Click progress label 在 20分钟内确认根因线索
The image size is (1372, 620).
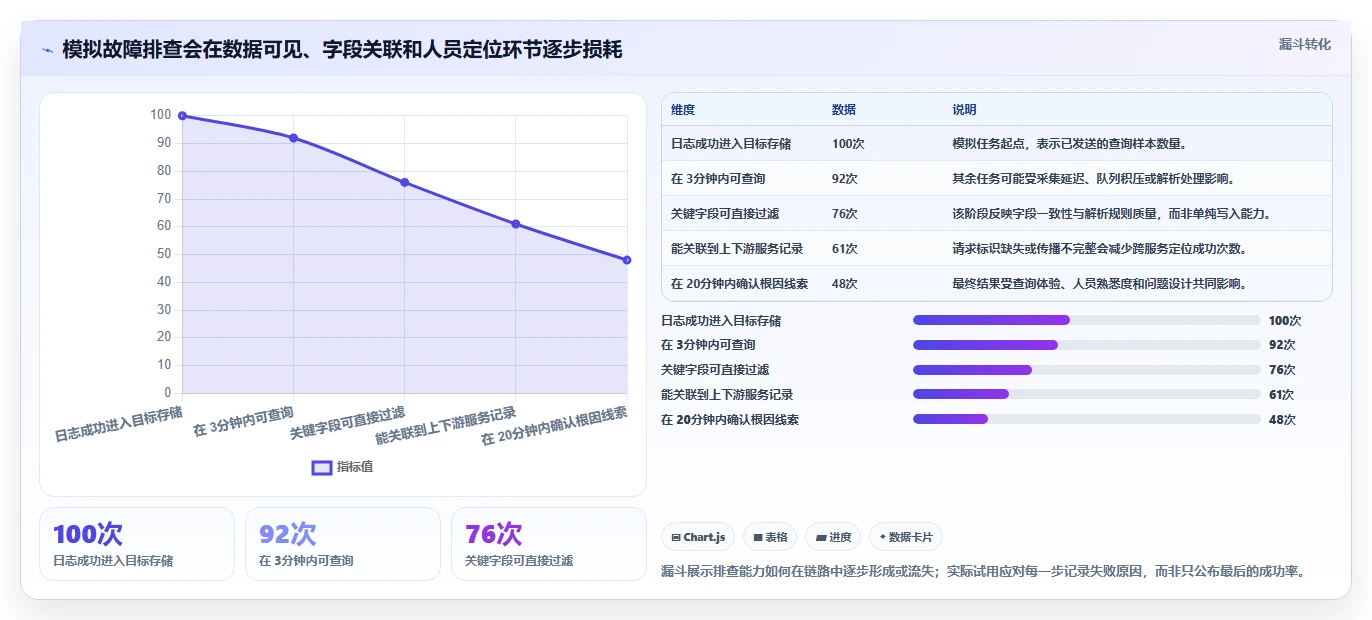(x=730, y=420)
